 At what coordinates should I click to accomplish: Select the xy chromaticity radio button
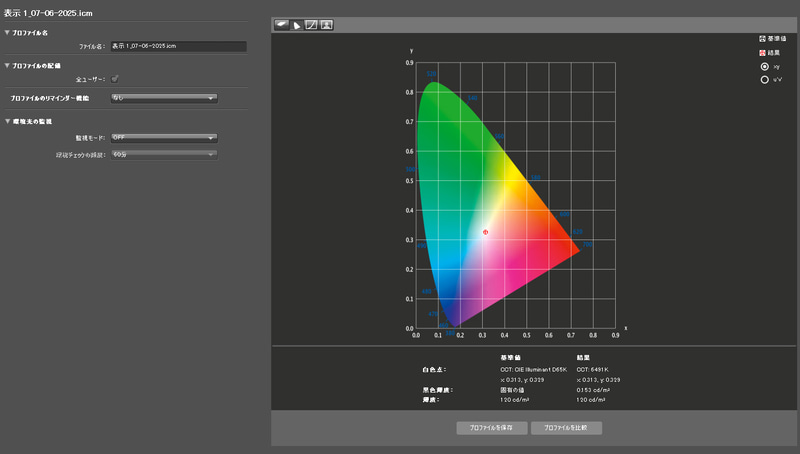coord(764,66)
